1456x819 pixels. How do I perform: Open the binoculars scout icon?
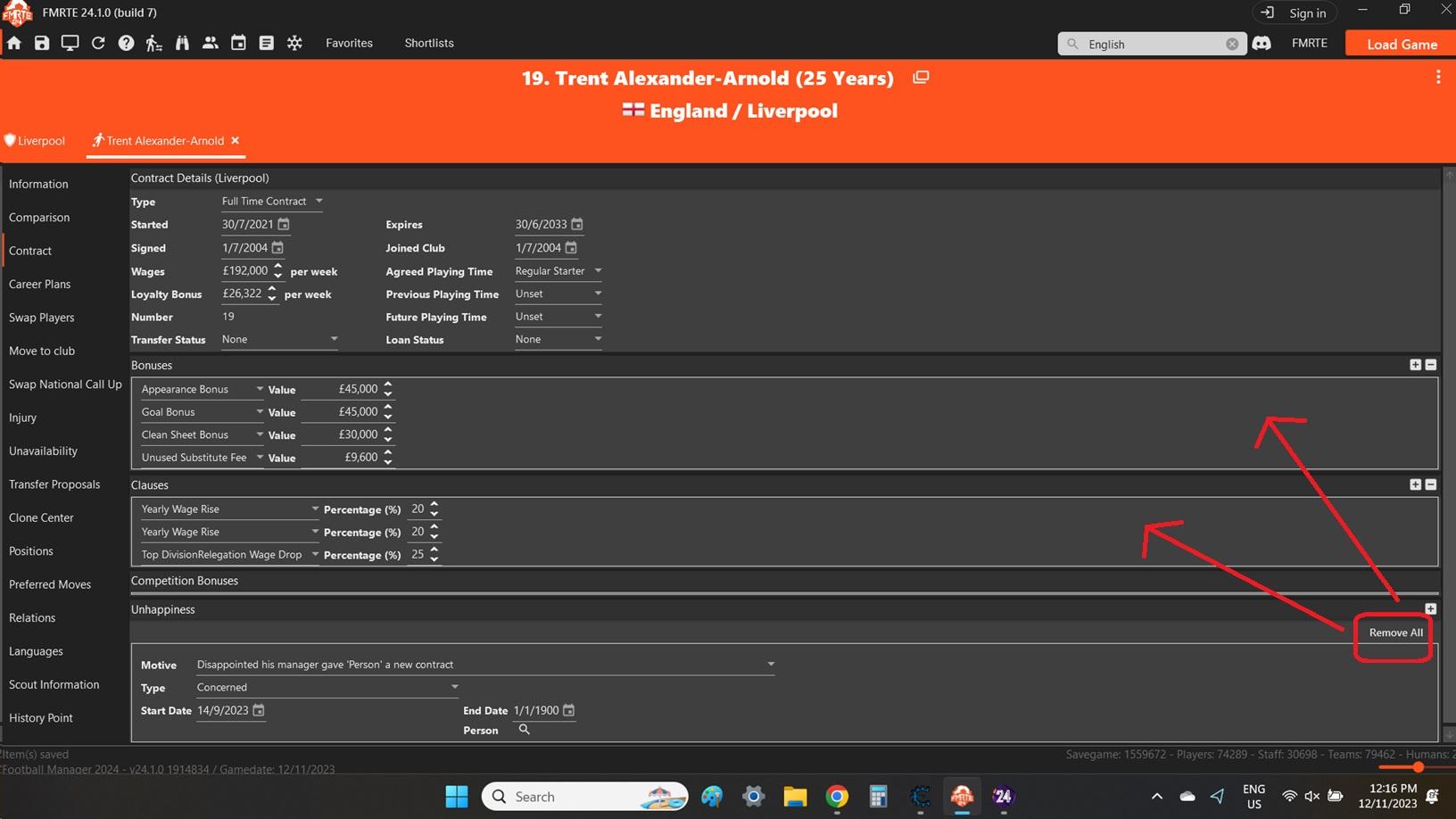pyautogui.click(x=182, y=43)
